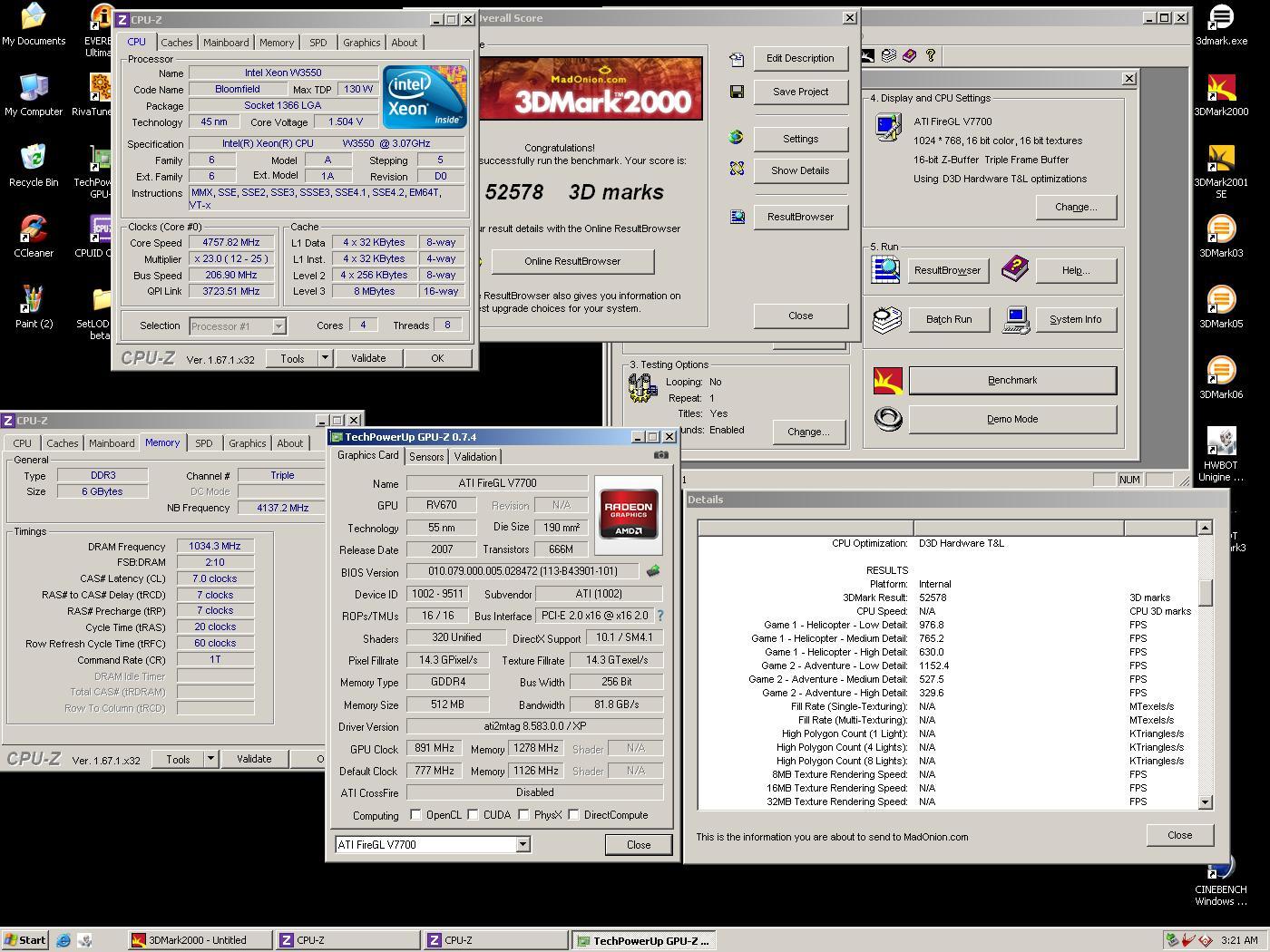Click the Edit Description document icon
The height and width of the screenshot is (952, 1270).
click(x=737, y=59)
